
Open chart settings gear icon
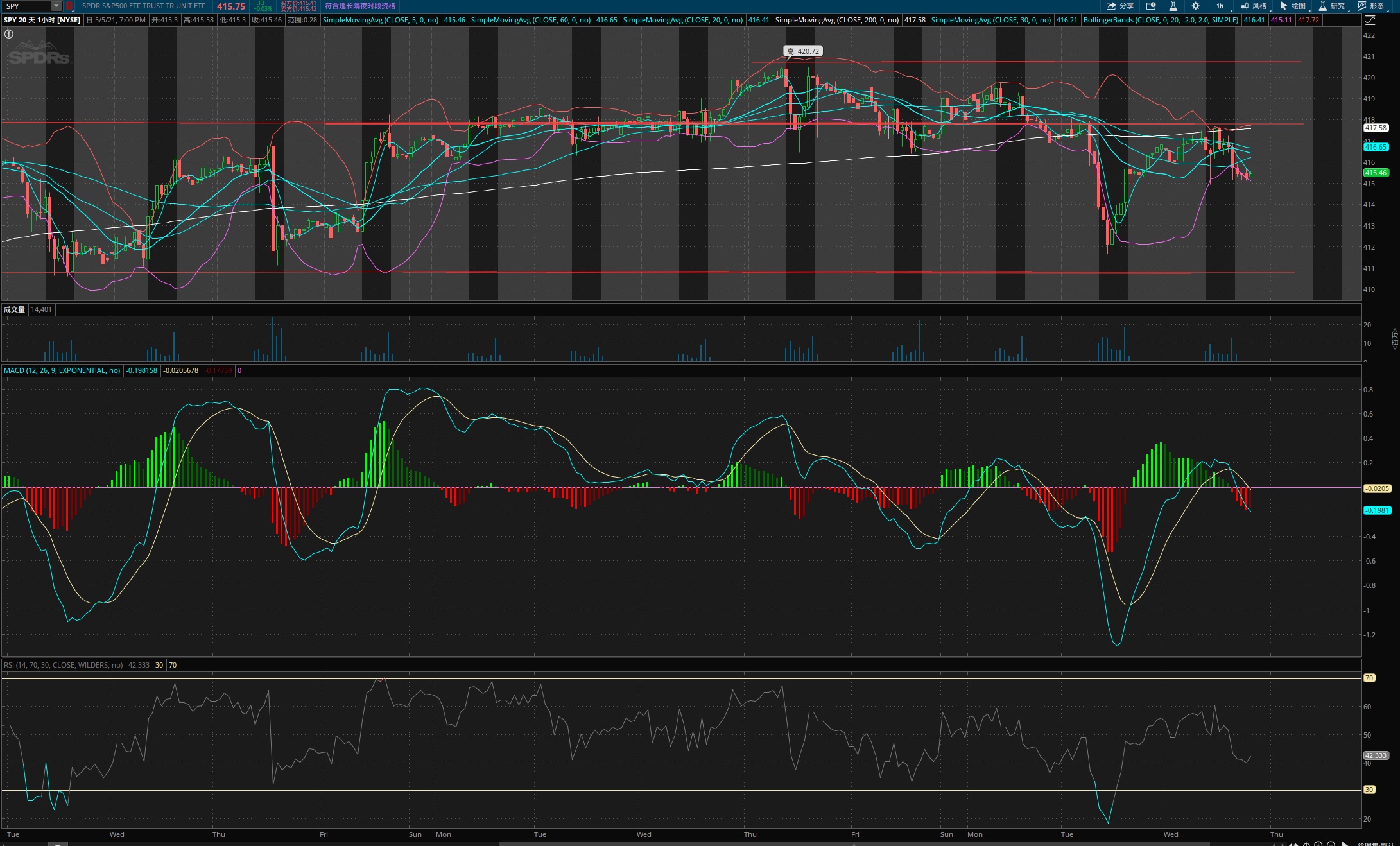point(1195,6)
